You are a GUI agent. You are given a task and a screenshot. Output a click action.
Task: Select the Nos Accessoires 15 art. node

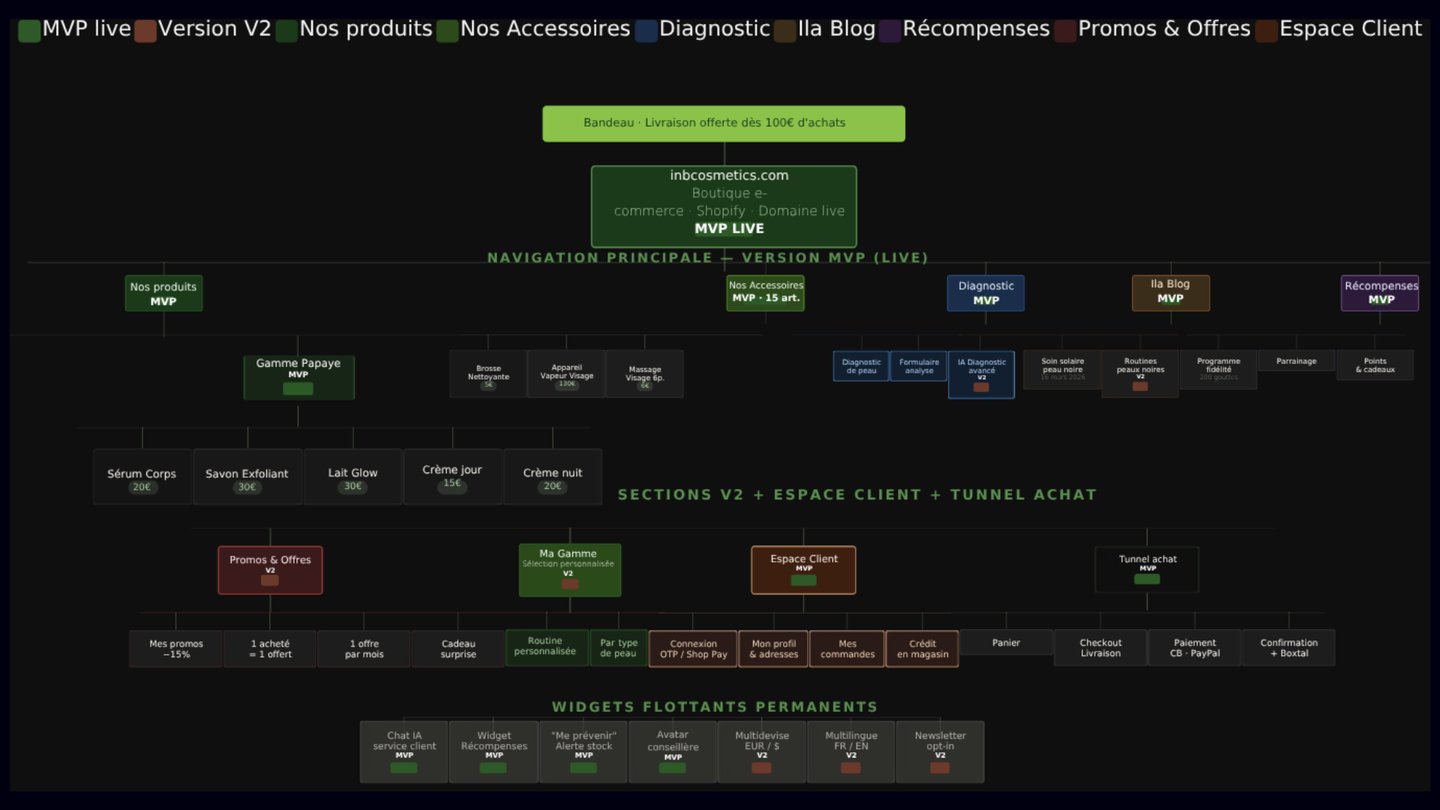coord(766,293)
